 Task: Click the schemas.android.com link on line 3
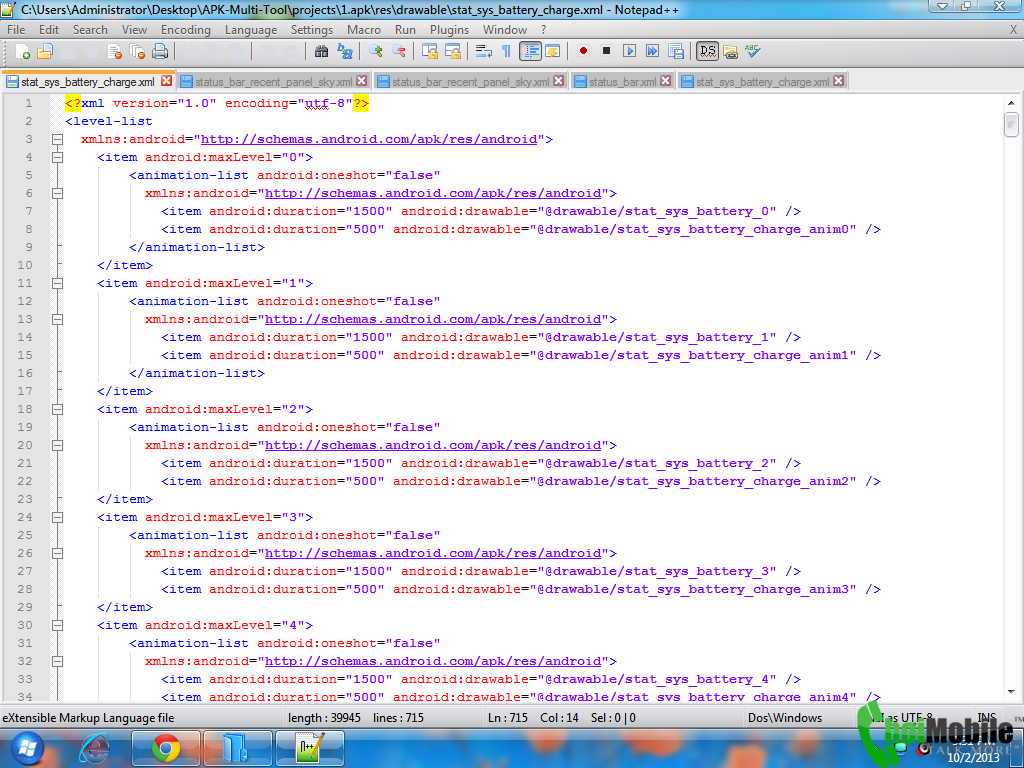(369, 139)
